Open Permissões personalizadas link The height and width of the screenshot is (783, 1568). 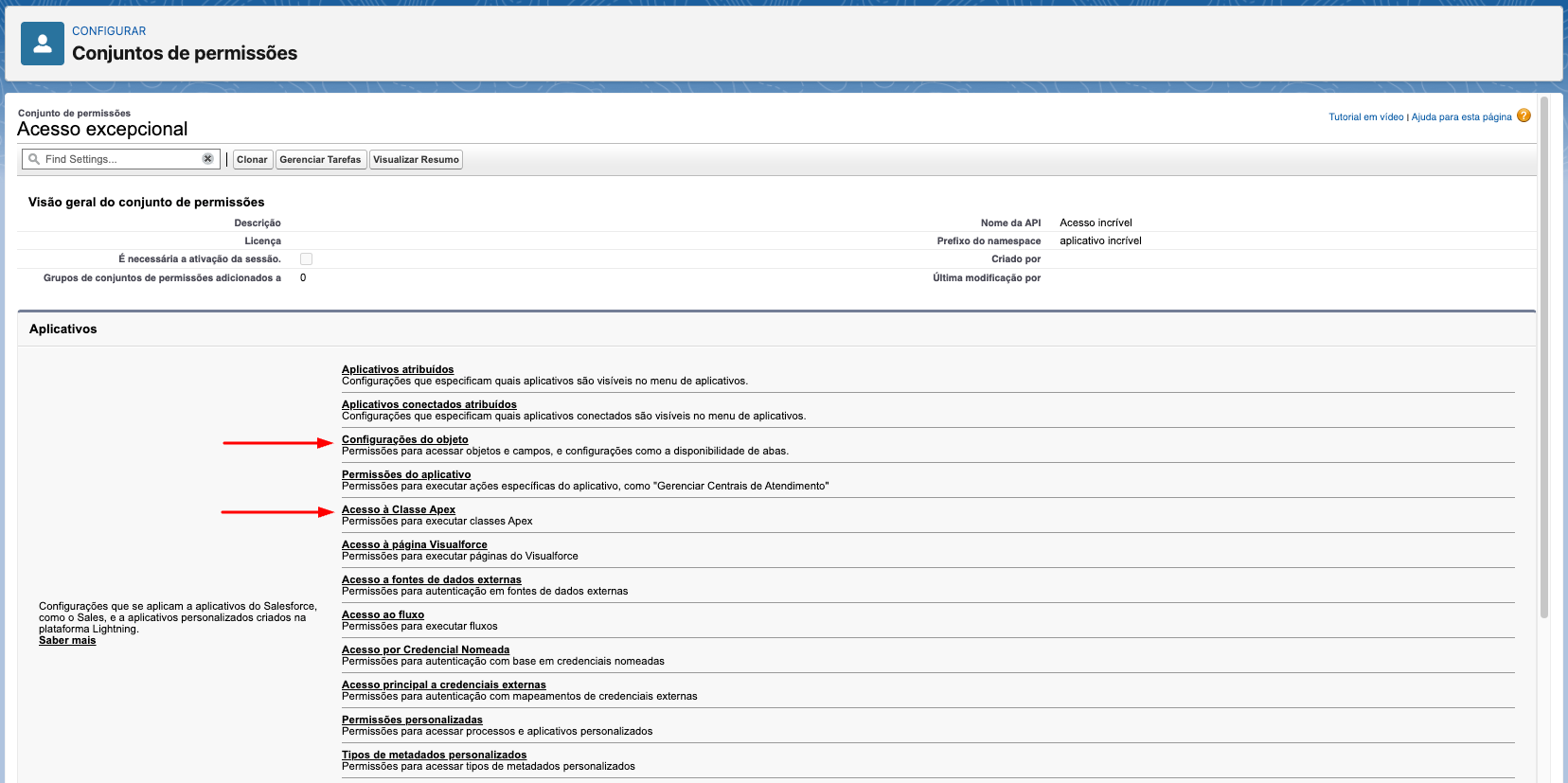click(412, 720)
